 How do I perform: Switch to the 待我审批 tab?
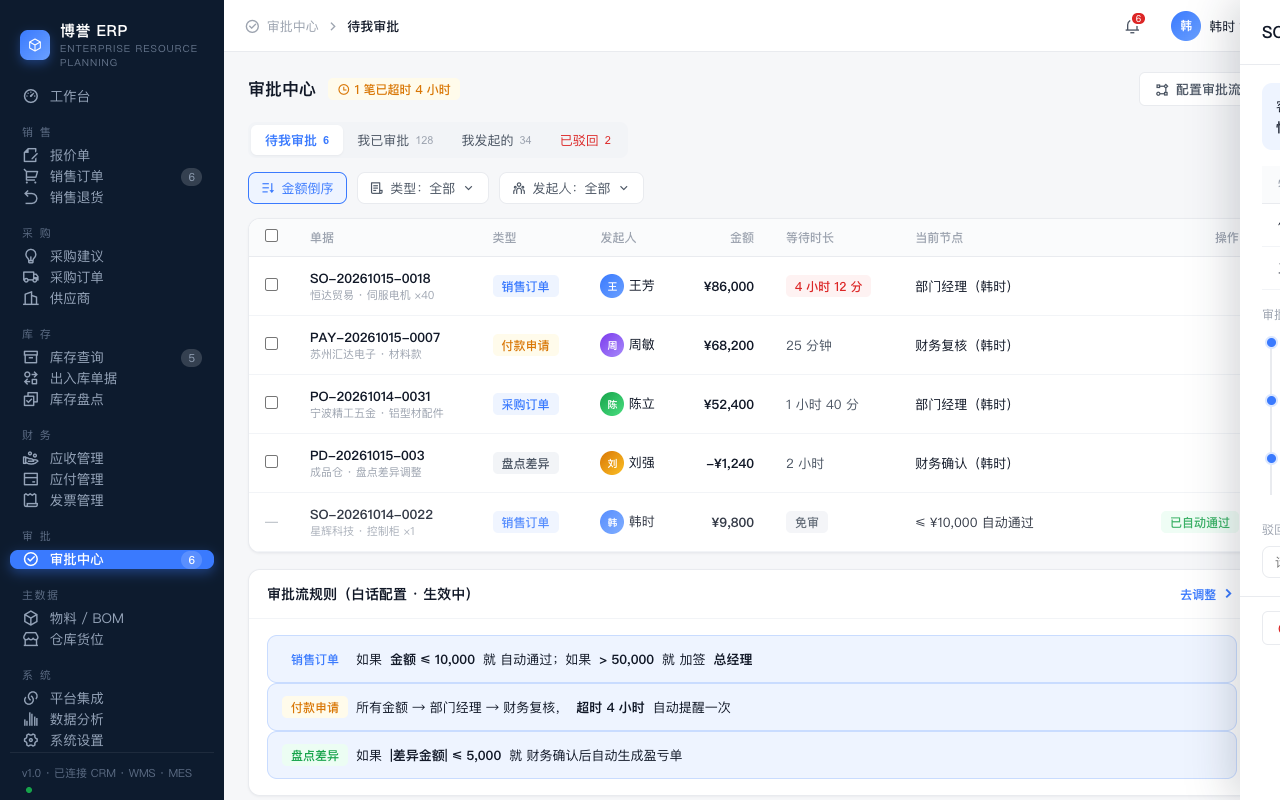click(297, 140)
